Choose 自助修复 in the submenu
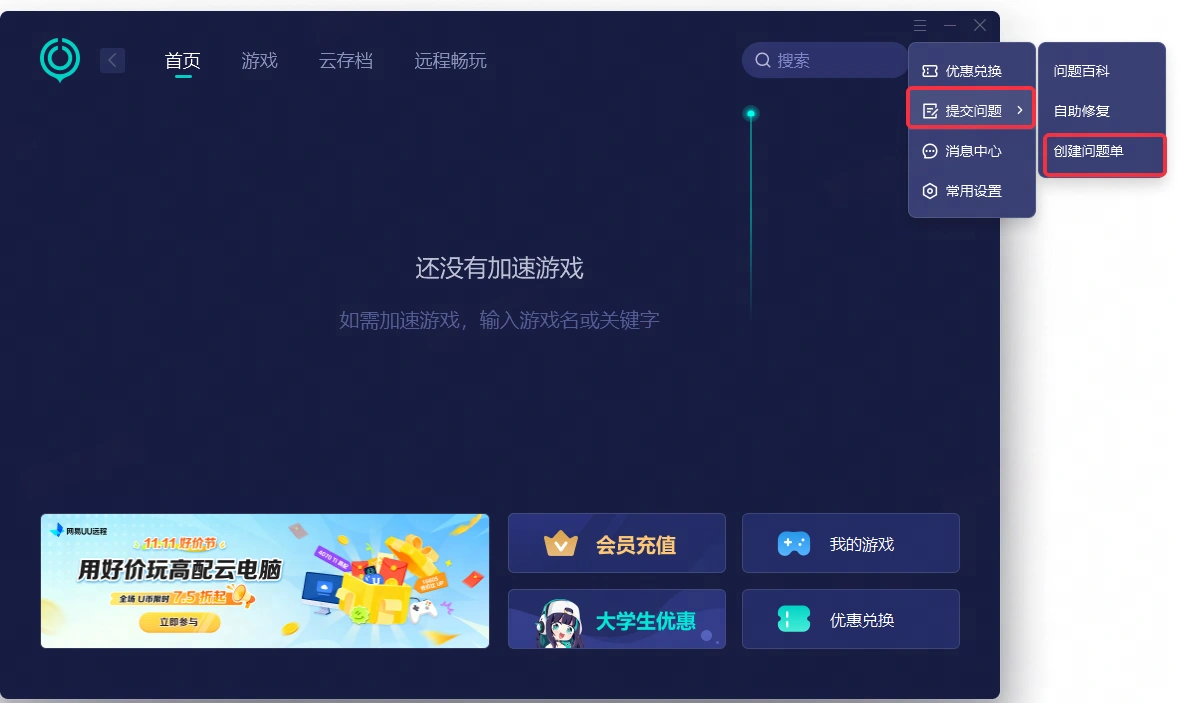Viewport: 1182px width, 703px height. point(1082,111)
